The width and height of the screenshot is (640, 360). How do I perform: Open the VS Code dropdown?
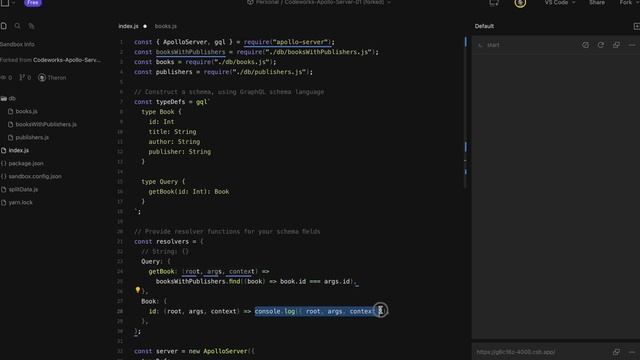click(560, 2)
